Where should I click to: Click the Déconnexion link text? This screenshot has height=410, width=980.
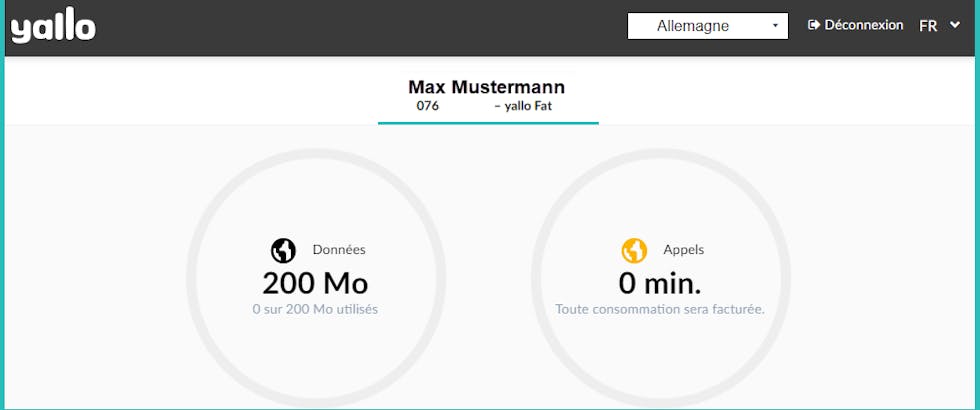(x=864, y=25)
